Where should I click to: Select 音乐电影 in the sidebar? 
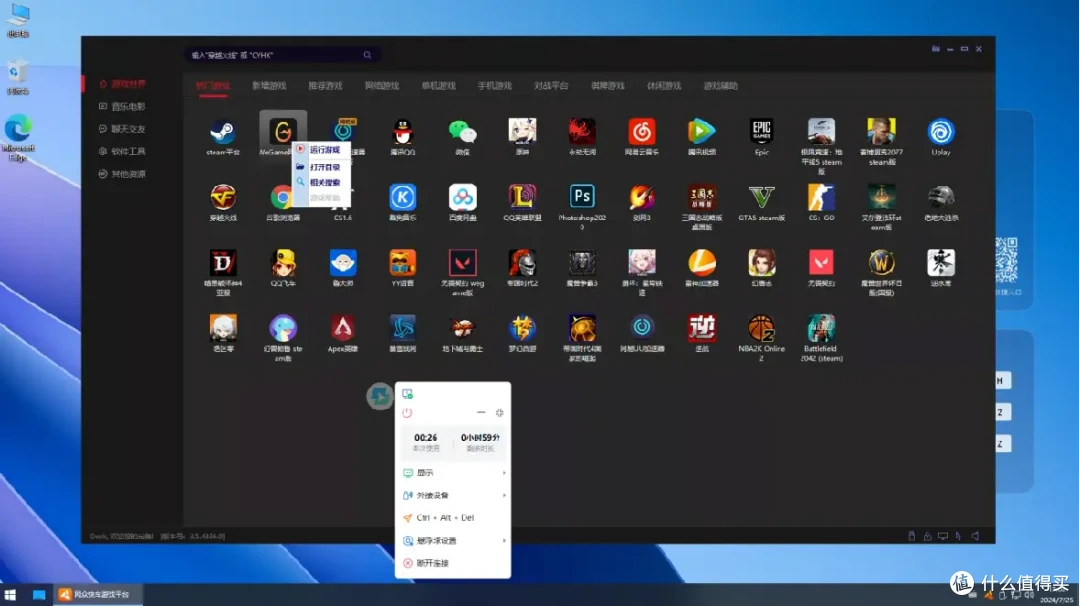[x=123, y=107]
